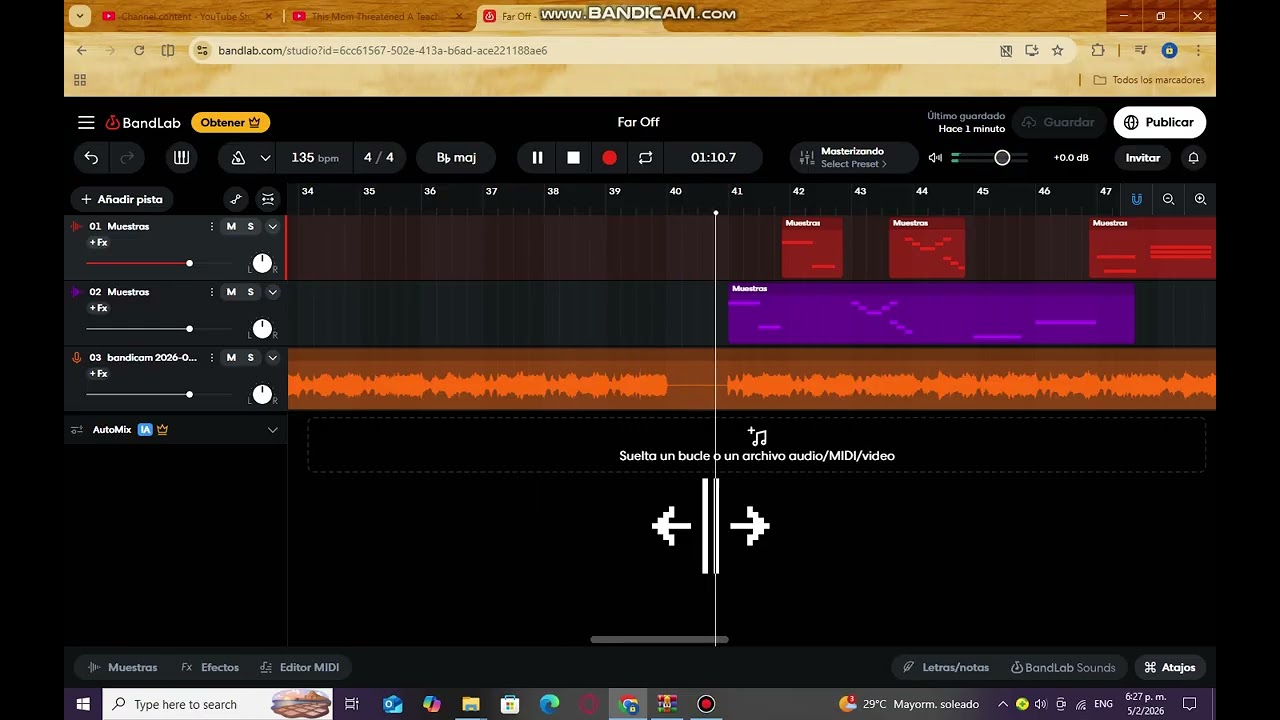Add Fx to track 01 Muestras
The height and width of the screenshot is (720, 1280).
tap(98, 243)
